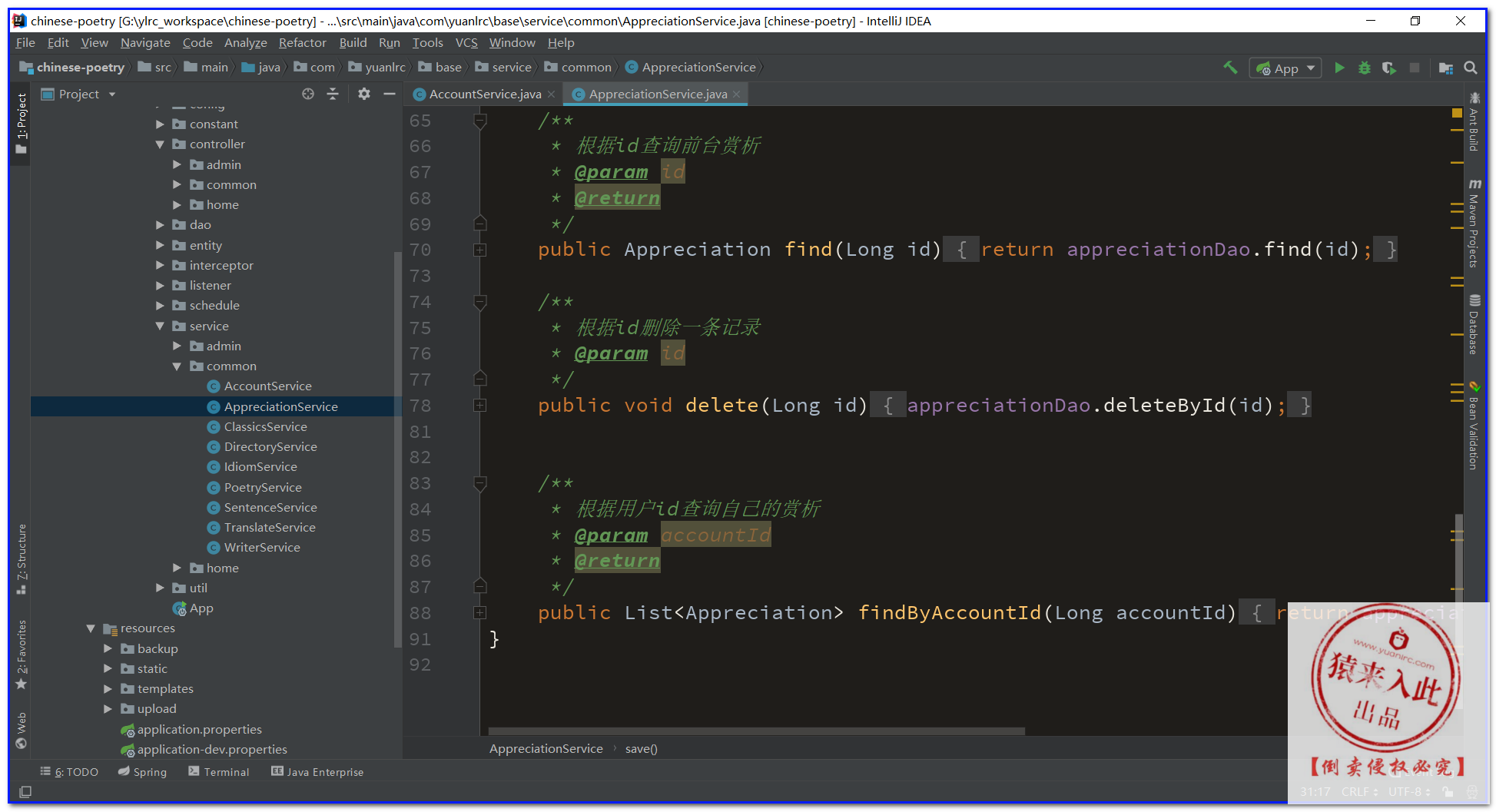1496x812 pixels.
Task: Open the Tools menu
Action: pyautogui.click(x=427, y=43)
